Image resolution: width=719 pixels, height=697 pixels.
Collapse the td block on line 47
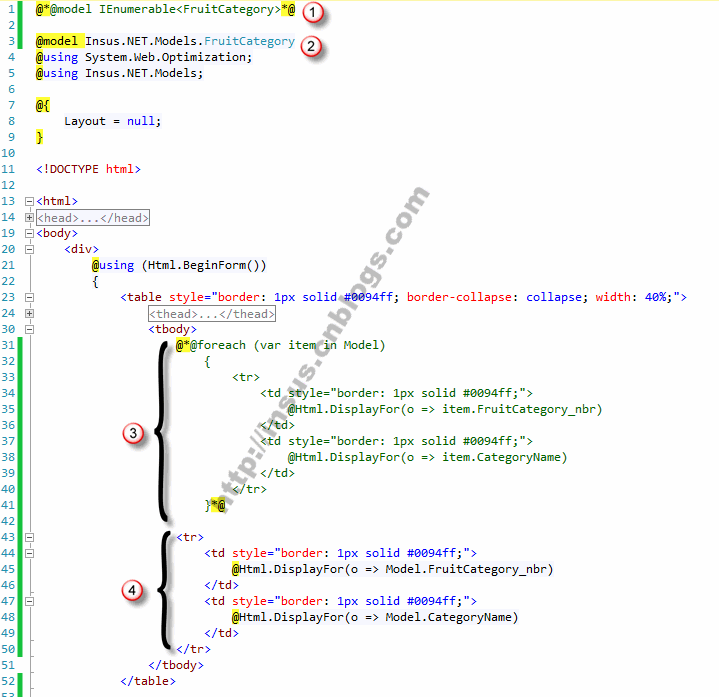click(x=29, y=601)
